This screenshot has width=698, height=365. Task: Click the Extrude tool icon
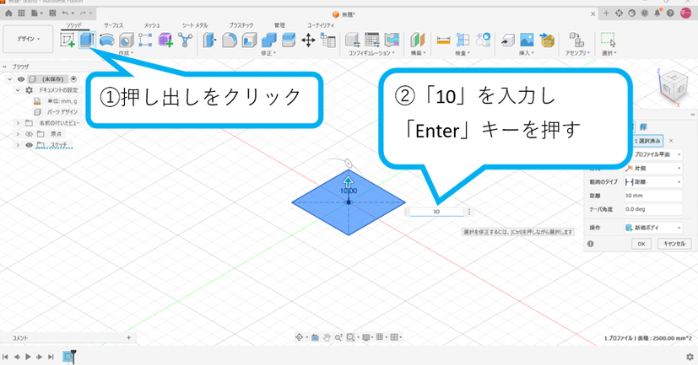click(x=86, y=40)
